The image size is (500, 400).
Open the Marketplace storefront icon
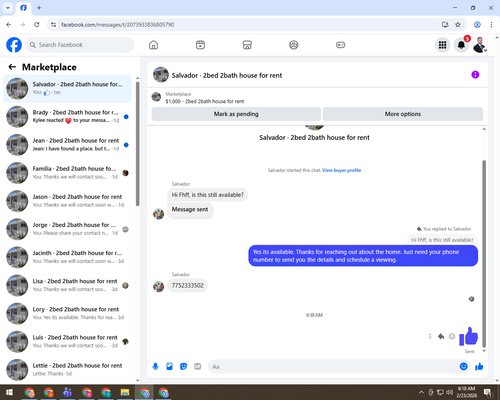coord(247,45)
